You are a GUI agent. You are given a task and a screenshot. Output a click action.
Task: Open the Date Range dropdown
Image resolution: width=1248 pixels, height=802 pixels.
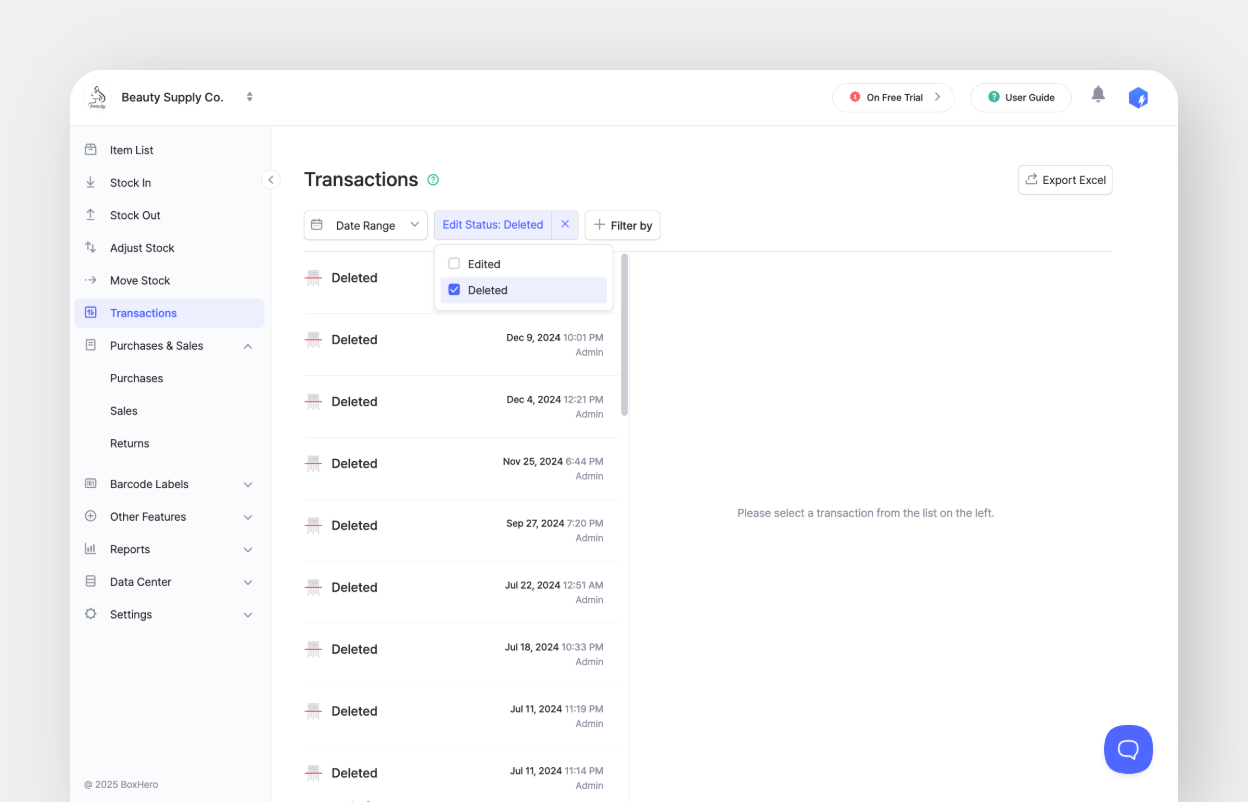[x=365, y=226]
